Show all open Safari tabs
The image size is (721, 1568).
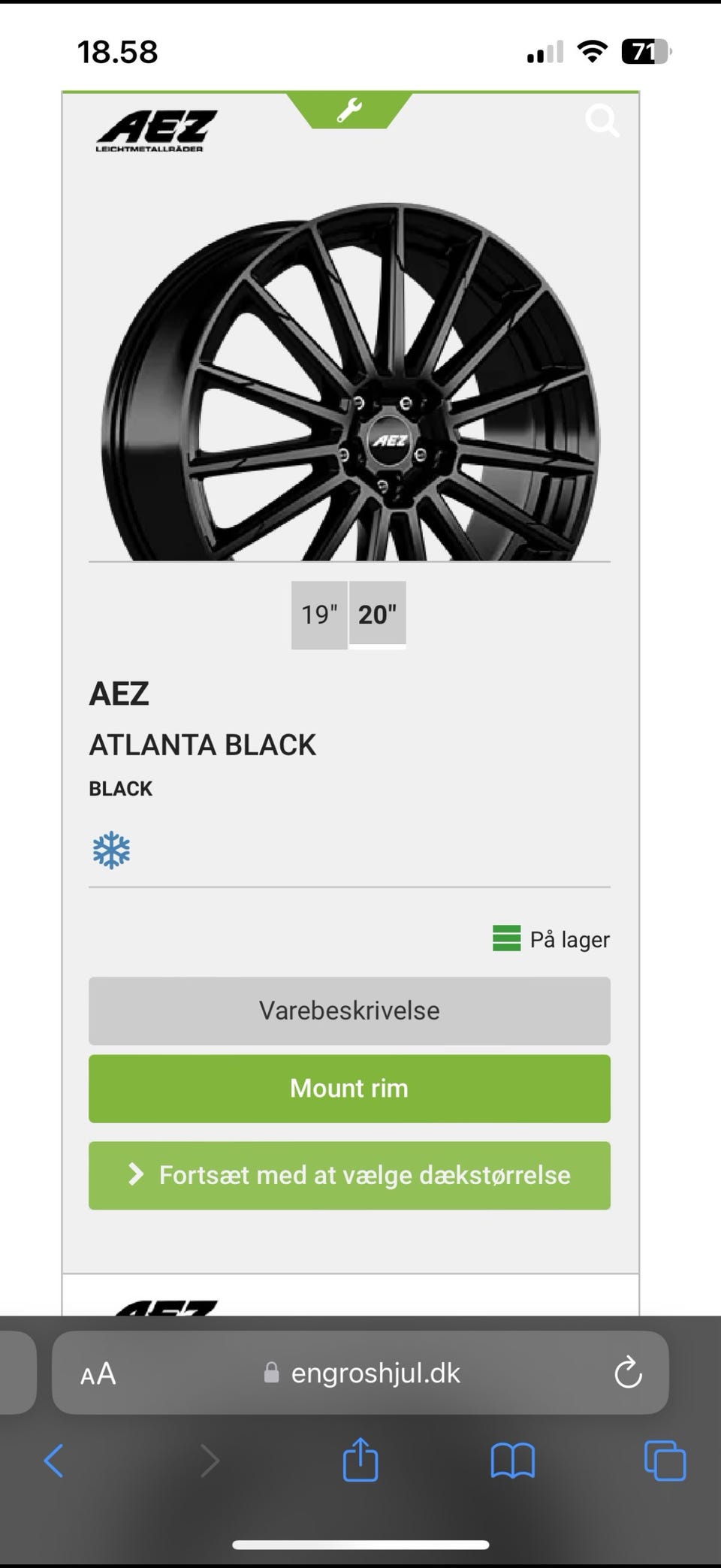coord(665,1461)
